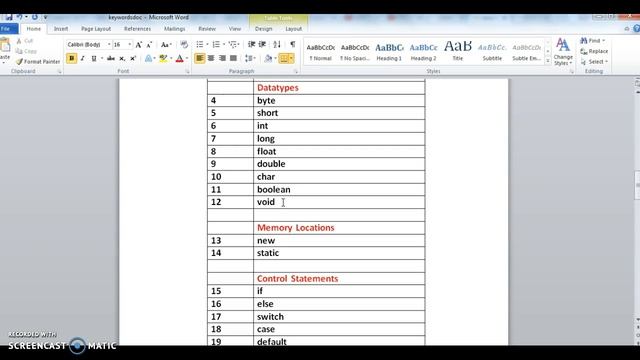The image size is (640, 360).
Task: Apply Multilevel List
Action: pyautogui.click(x=233, y=44)
